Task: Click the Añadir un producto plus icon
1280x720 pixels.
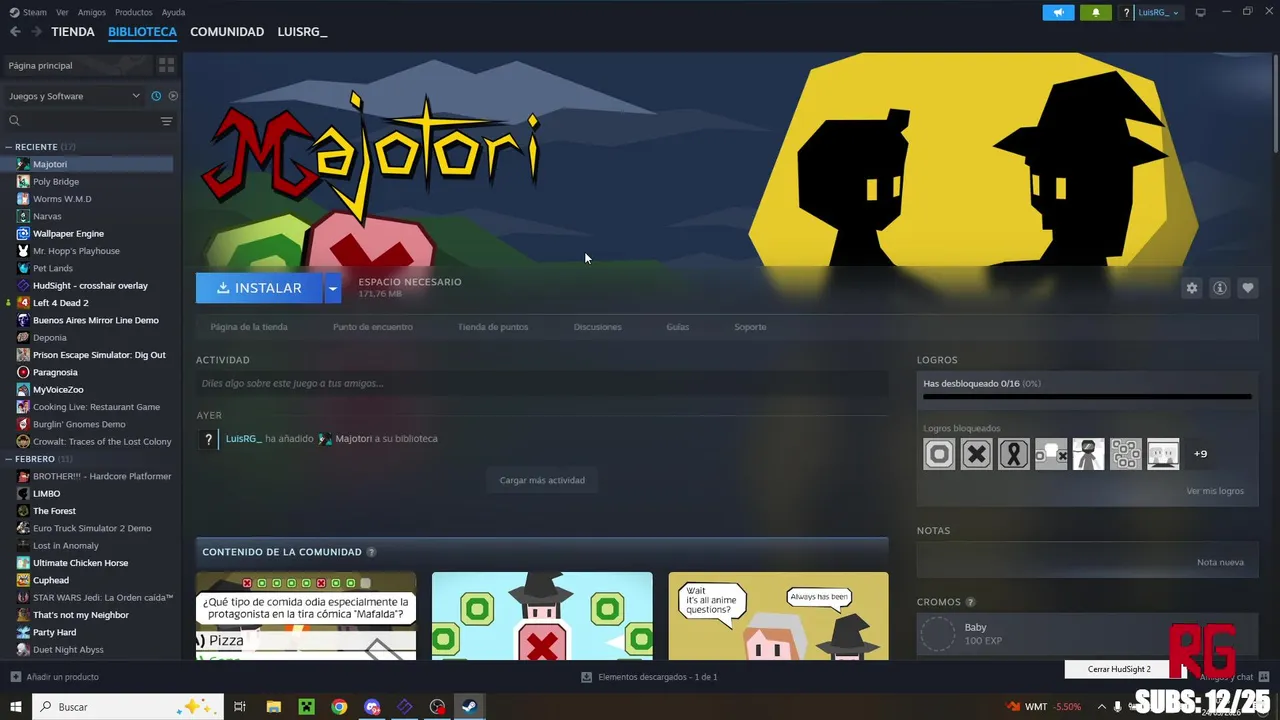Action: pyautogui.click(x=15, y=677)
